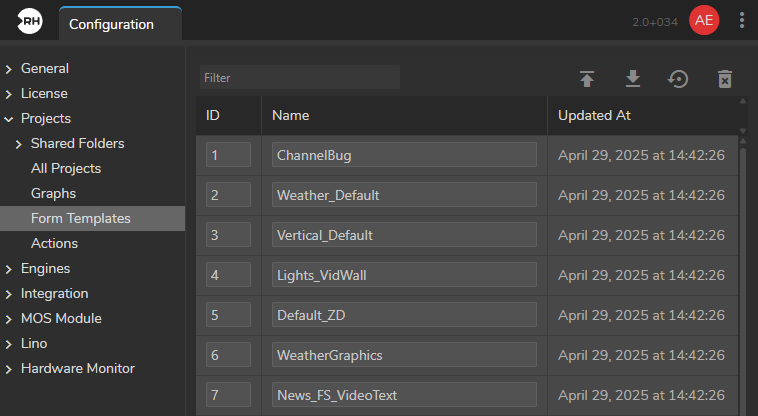The width and height of the screenshot is (758, 416).
Task: Click the ChannelBug name field
Action: [404, 155]
